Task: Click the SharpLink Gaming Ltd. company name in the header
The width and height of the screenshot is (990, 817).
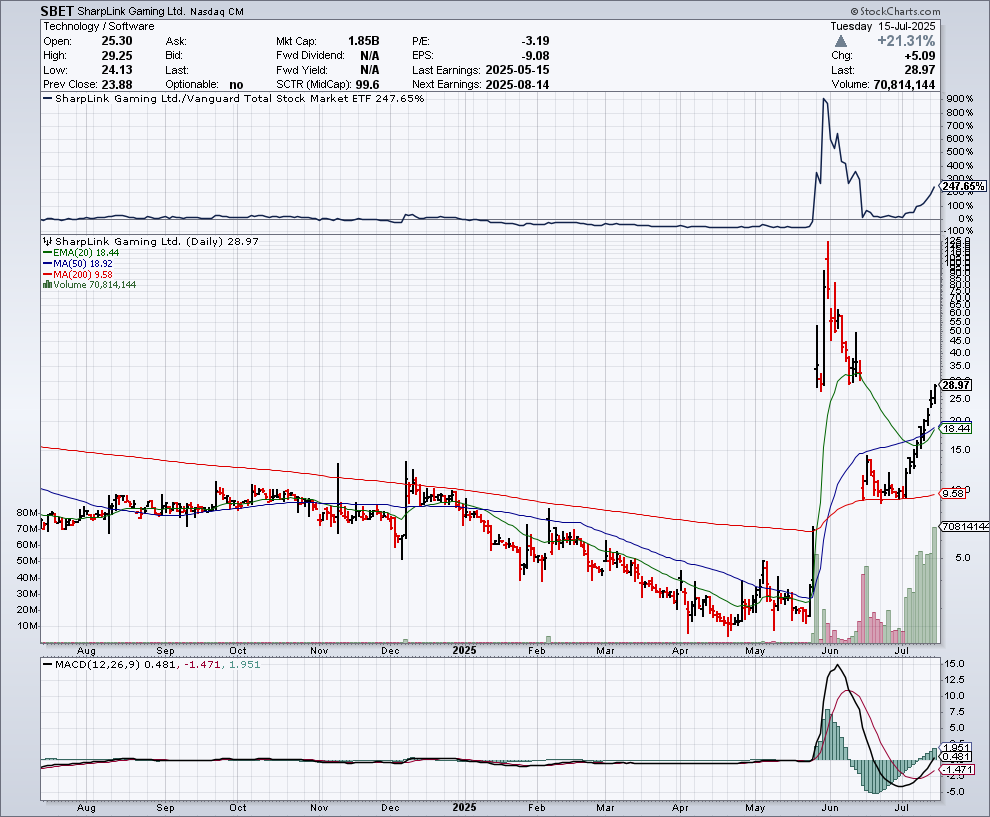Action: click(131, 11)
